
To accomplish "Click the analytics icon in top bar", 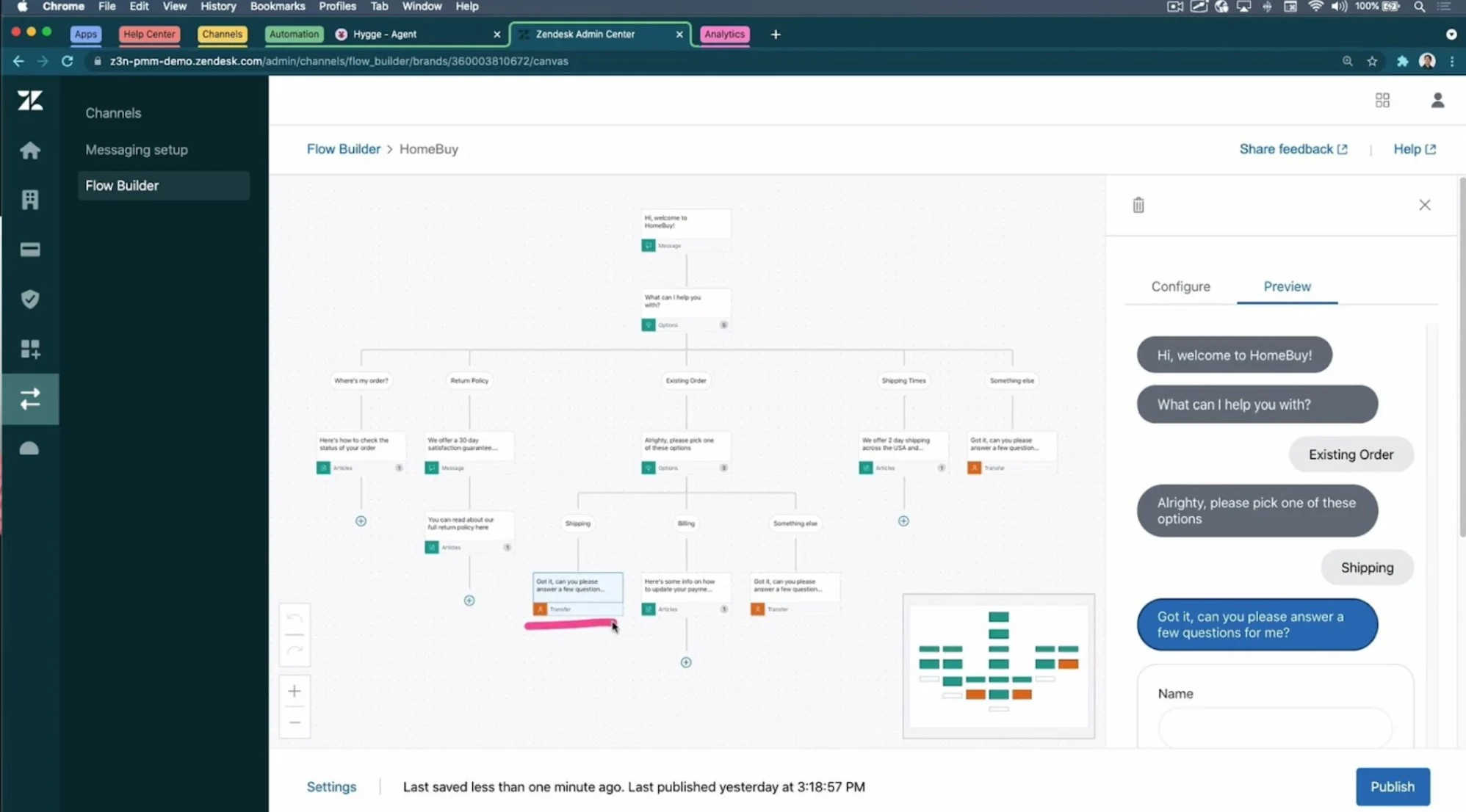I will click(724, 33).
